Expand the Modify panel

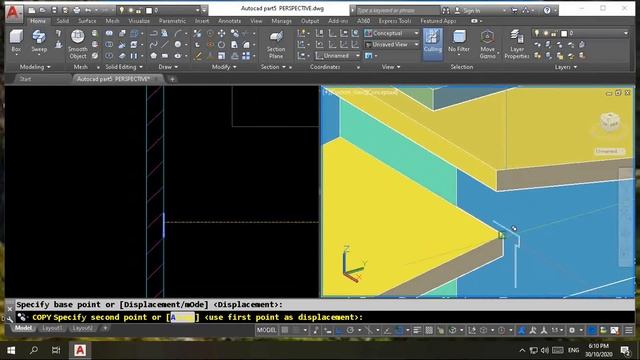tap(224, 67)
